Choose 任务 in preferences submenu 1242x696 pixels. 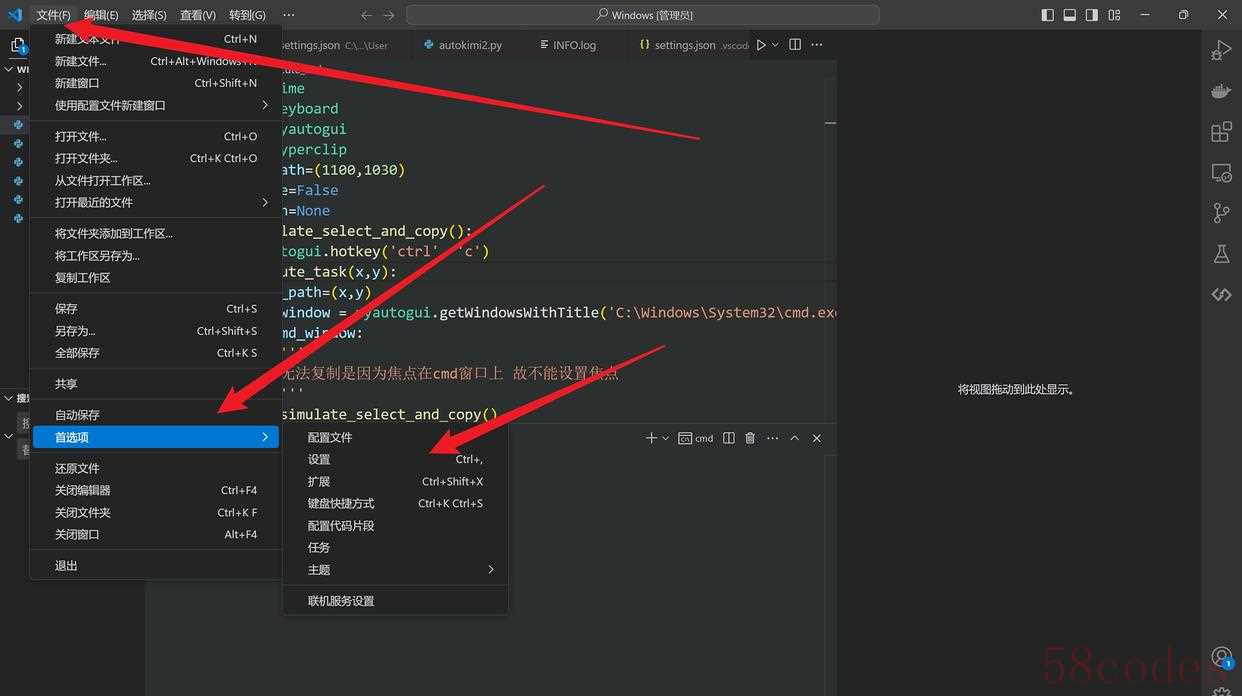395,548
